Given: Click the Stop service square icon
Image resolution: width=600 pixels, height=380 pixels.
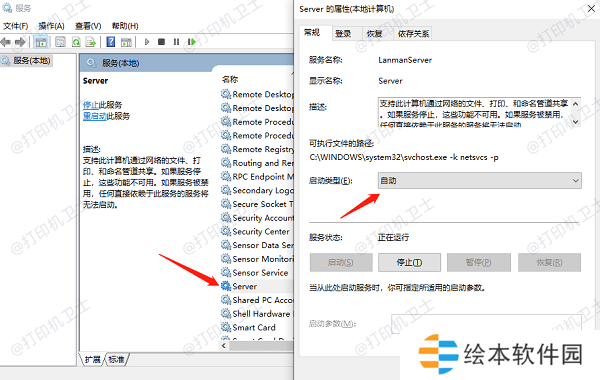Looking at the screenshot, I should point(161,42).
